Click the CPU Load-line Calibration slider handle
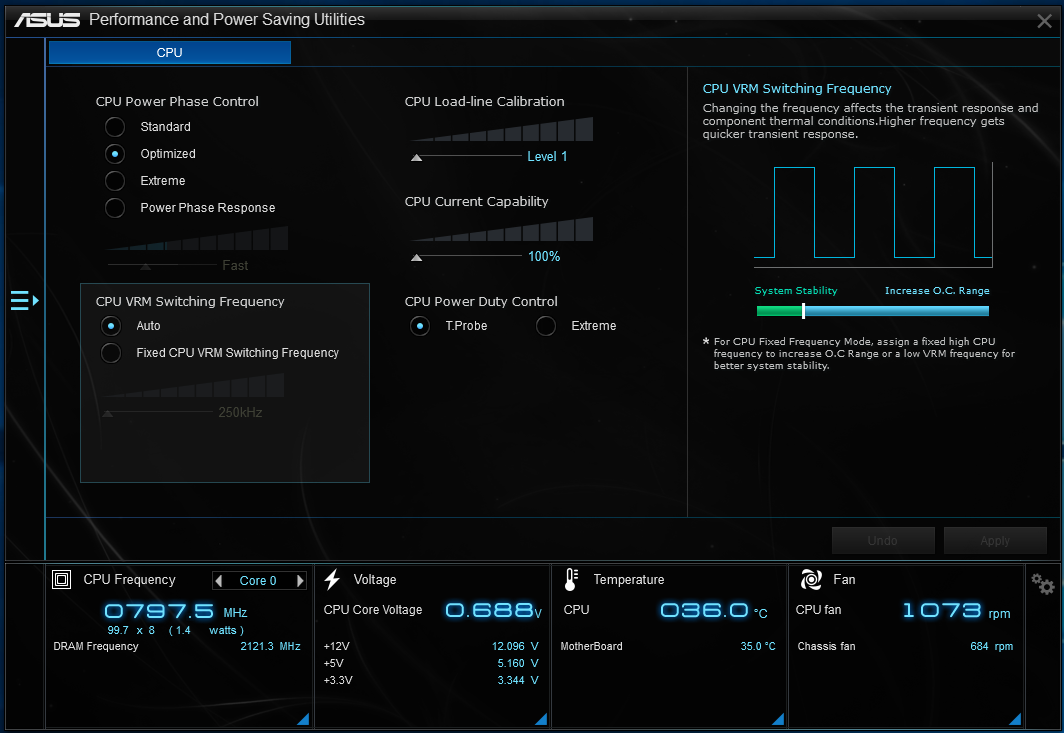 [417, 157]
